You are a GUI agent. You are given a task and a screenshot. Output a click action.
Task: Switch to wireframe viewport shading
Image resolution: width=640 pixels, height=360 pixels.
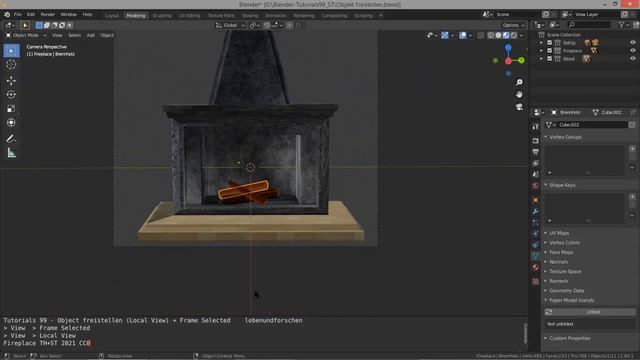(x=491, y=36)
